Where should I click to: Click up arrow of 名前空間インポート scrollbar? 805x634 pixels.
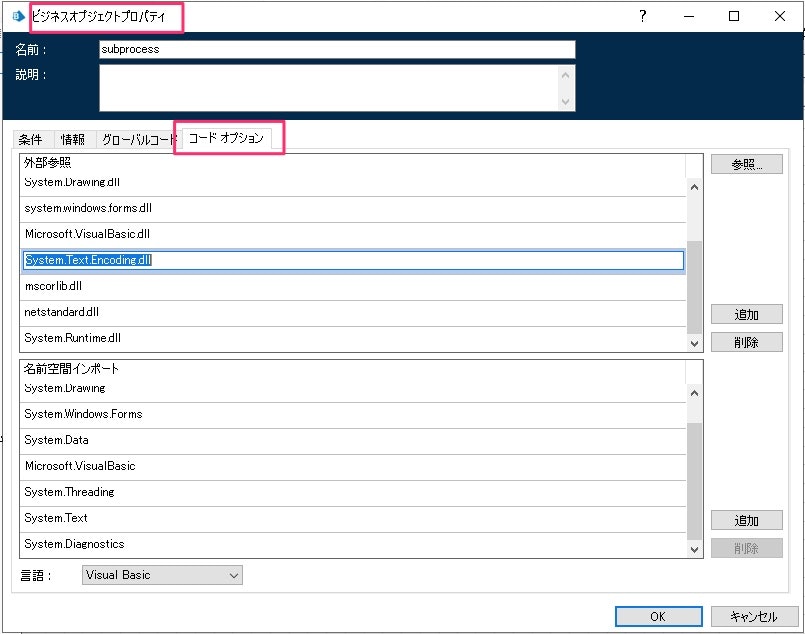tap(694, 393)
